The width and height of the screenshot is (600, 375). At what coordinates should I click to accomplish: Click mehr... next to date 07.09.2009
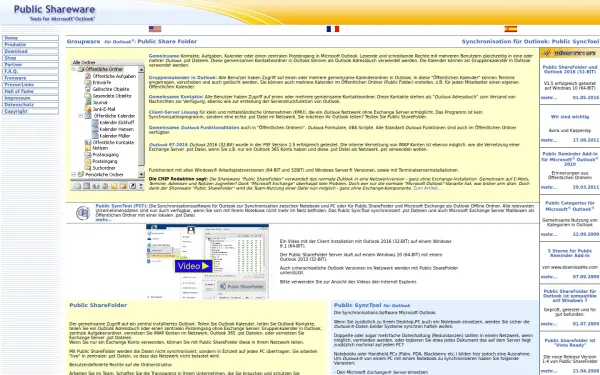pos(549,277)
